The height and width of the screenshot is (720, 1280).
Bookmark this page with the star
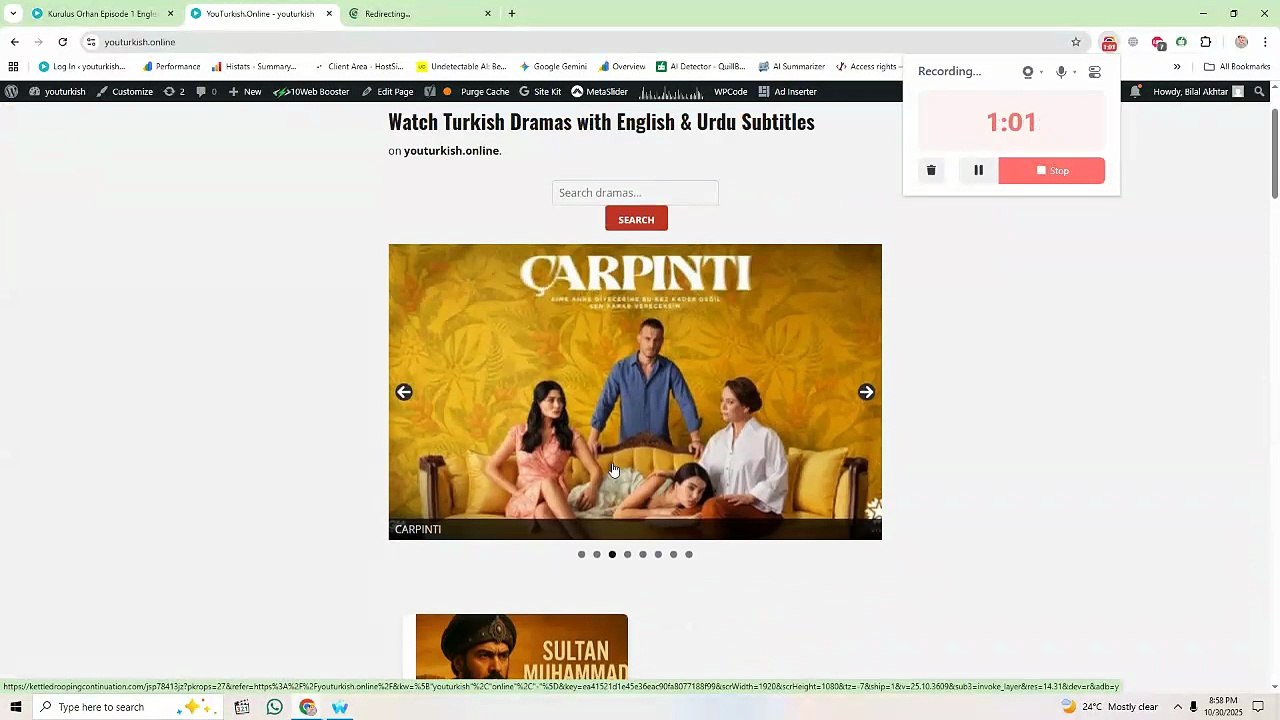[1076, 42]
